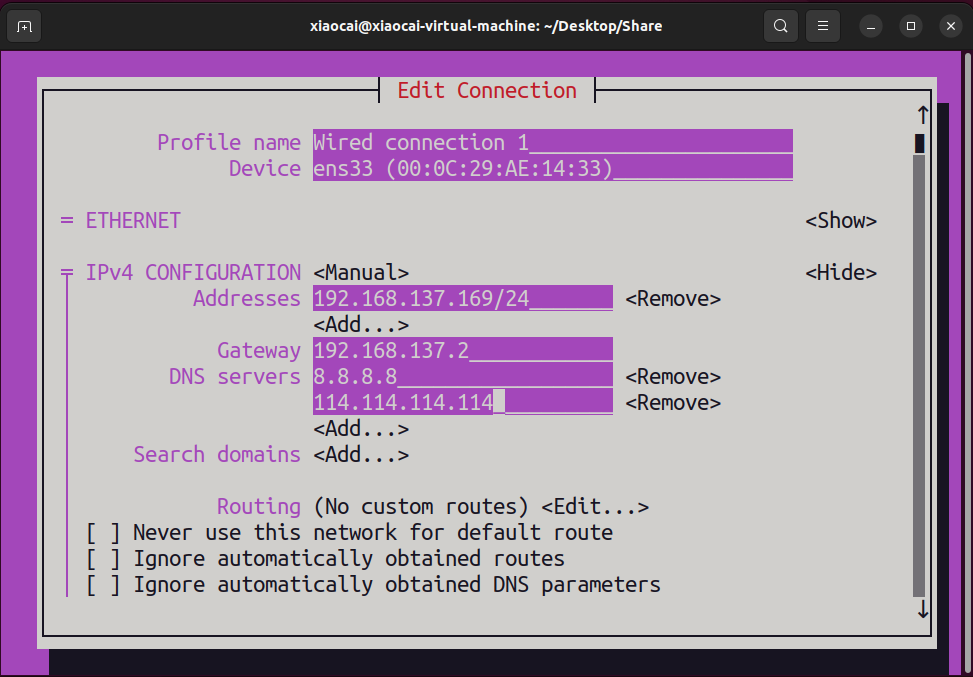Click the scroll up arrow
The height and width of the screenshot is (677, 973).
[922, 115]
